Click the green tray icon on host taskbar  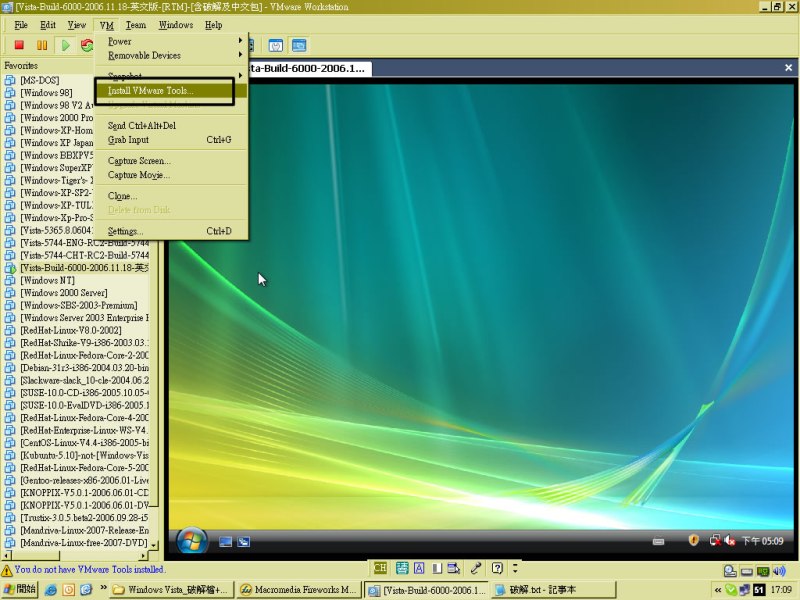click(x=731, y=590)
